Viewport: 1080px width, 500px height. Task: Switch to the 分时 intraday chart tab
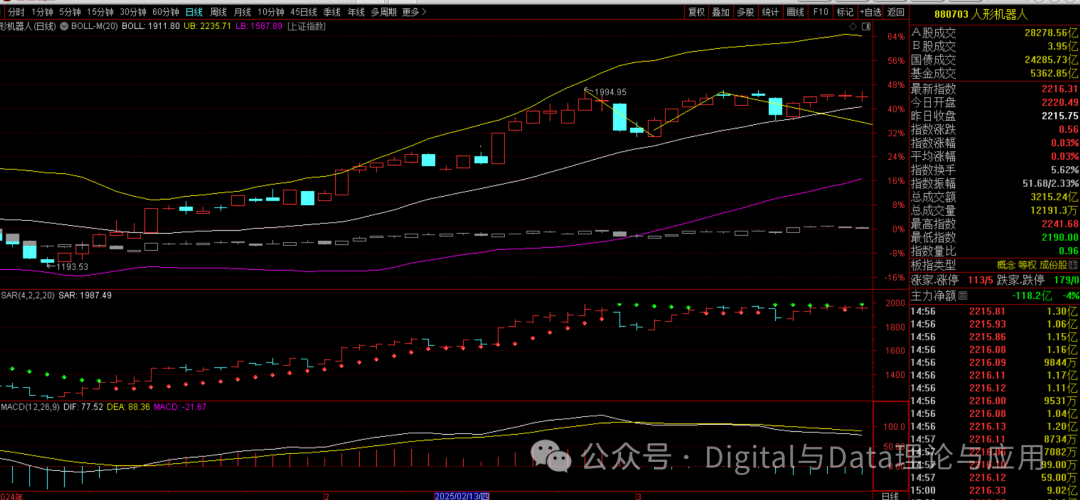click(16, 12)
